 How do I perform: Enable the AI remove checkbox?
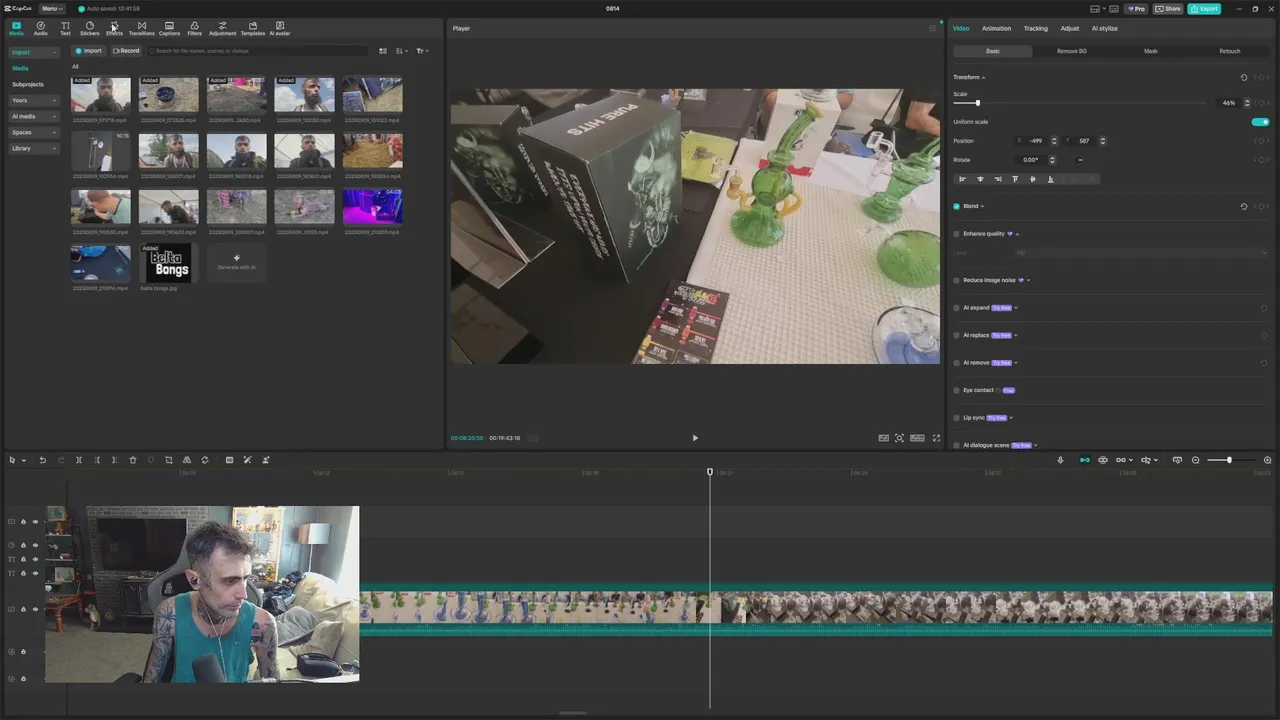point(956,363)
